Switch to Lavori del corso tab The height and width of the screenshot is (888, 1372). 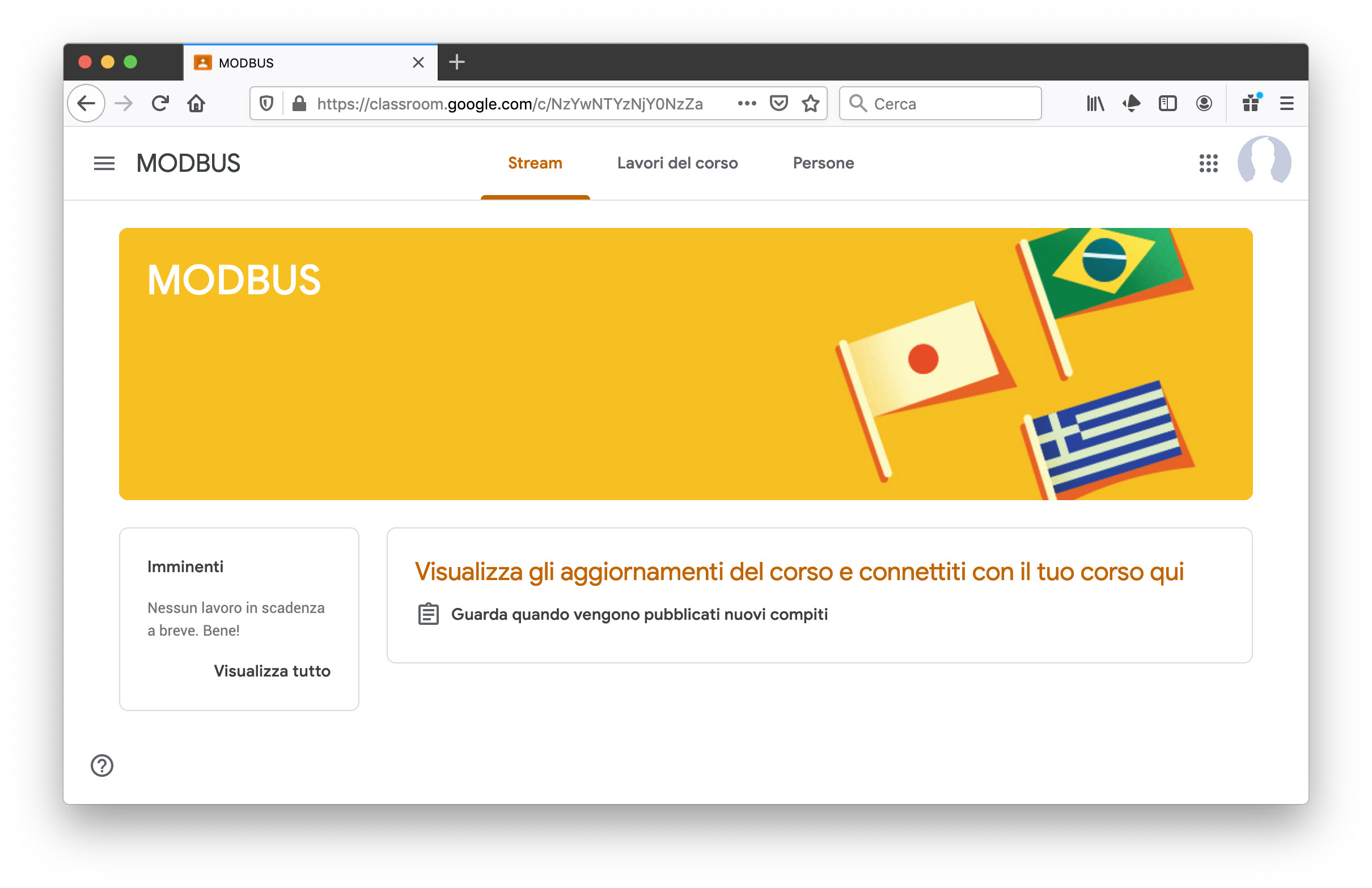point(677,163)
